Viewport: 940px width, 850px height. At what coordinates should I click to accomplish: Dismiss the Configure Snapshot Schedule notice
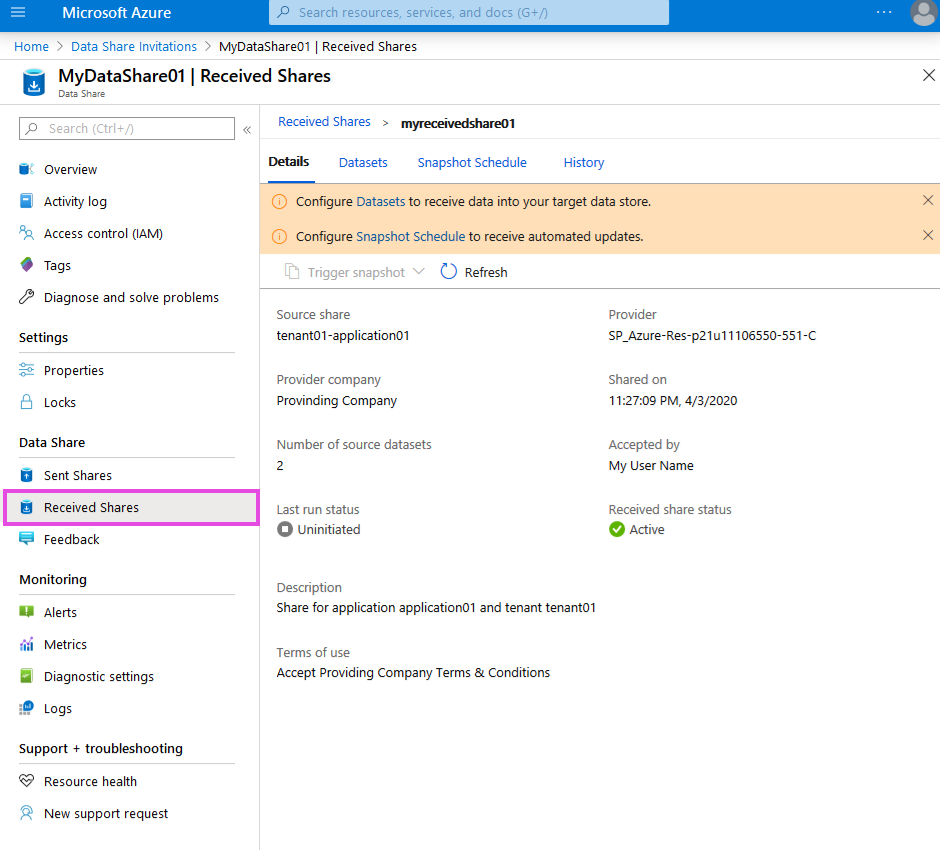tap(927, 235)
